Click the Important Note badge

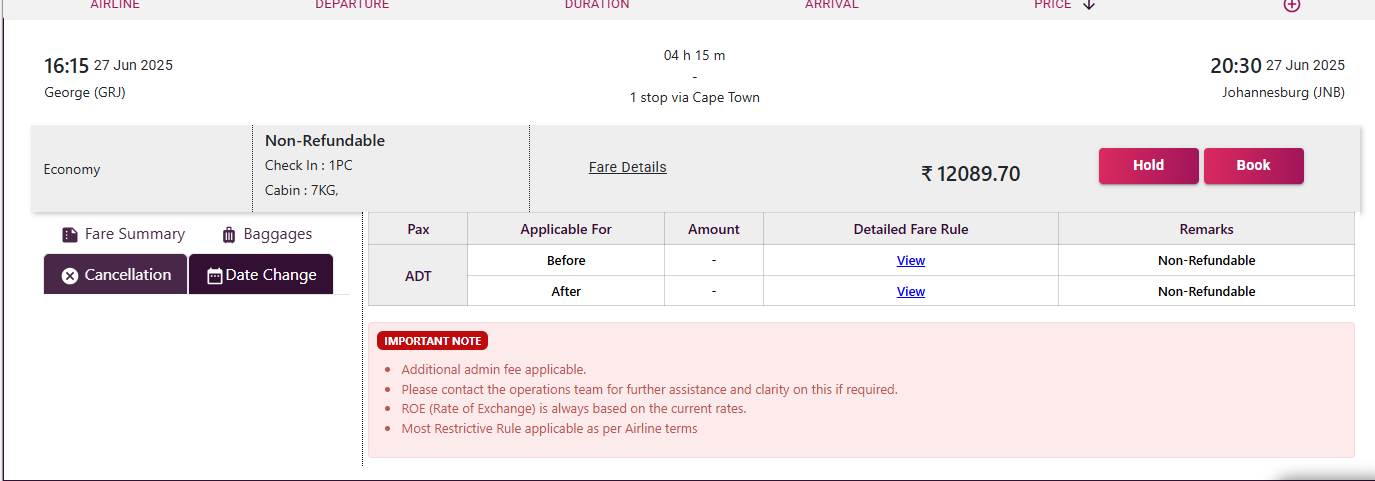(x=432, y=341)
